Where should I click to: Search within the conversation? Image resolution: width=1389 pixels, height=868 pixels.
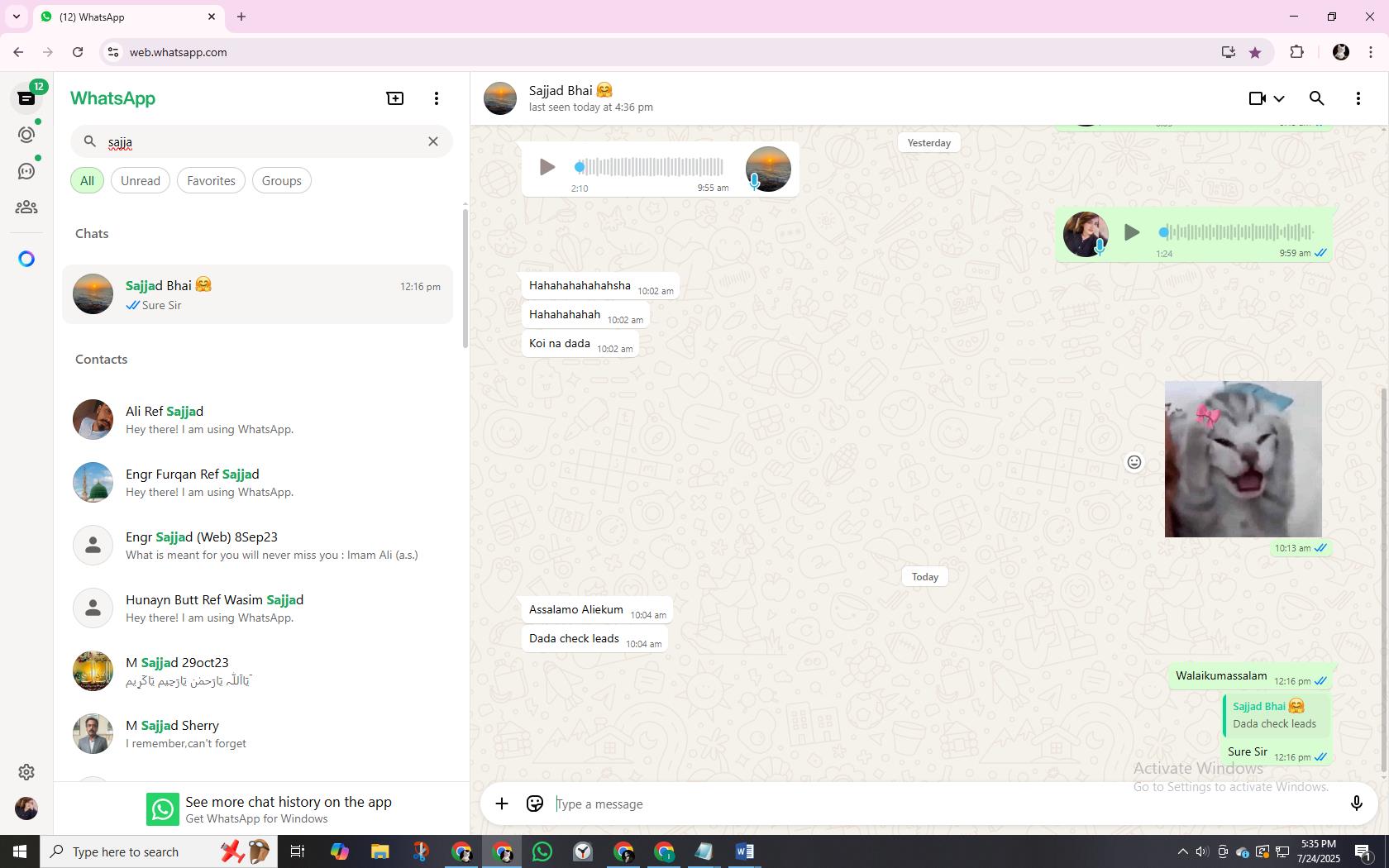tap(1317, 98)
